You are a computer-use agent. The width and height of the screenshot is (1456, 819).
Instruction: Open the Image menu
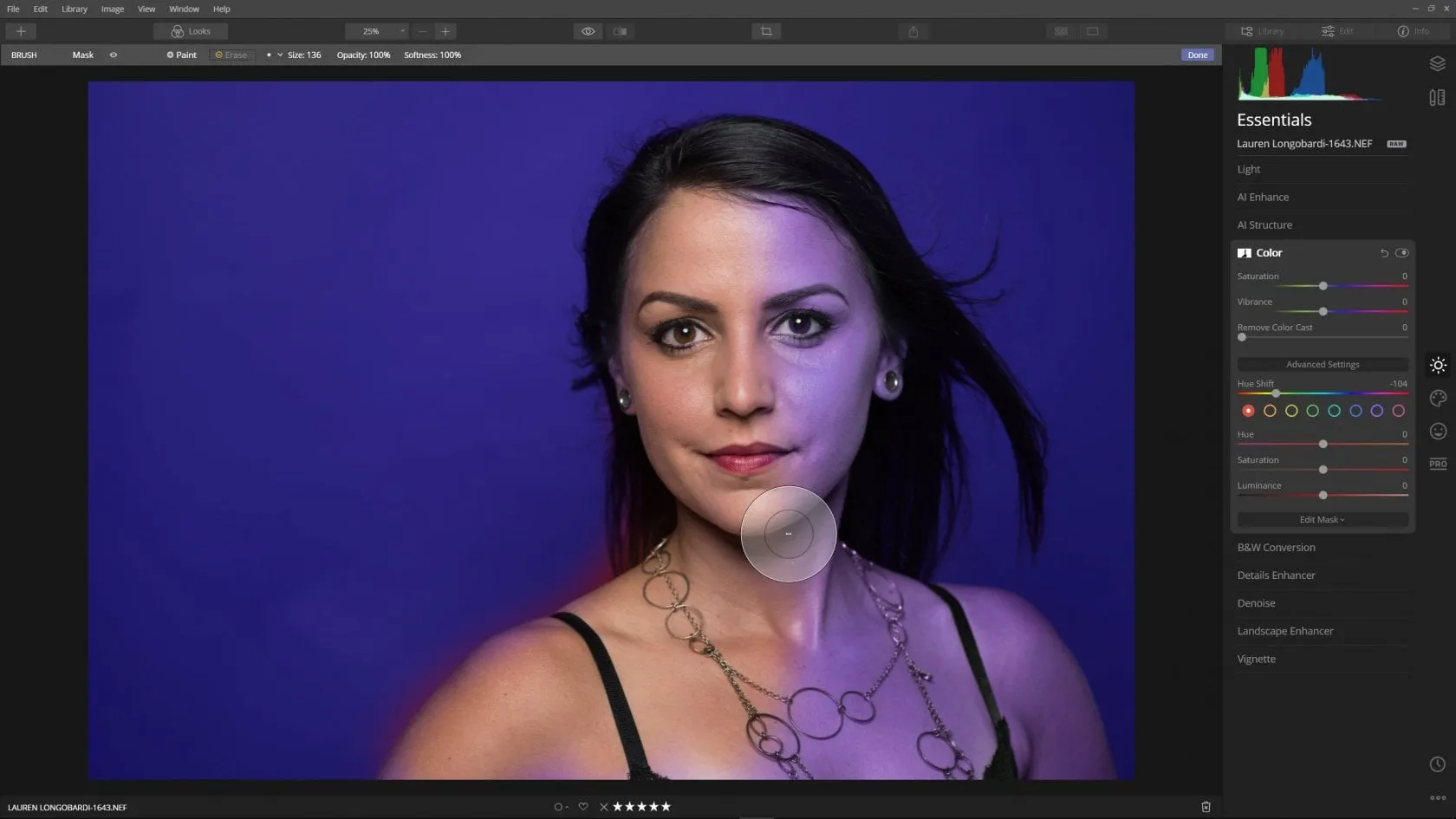point(112,9)
